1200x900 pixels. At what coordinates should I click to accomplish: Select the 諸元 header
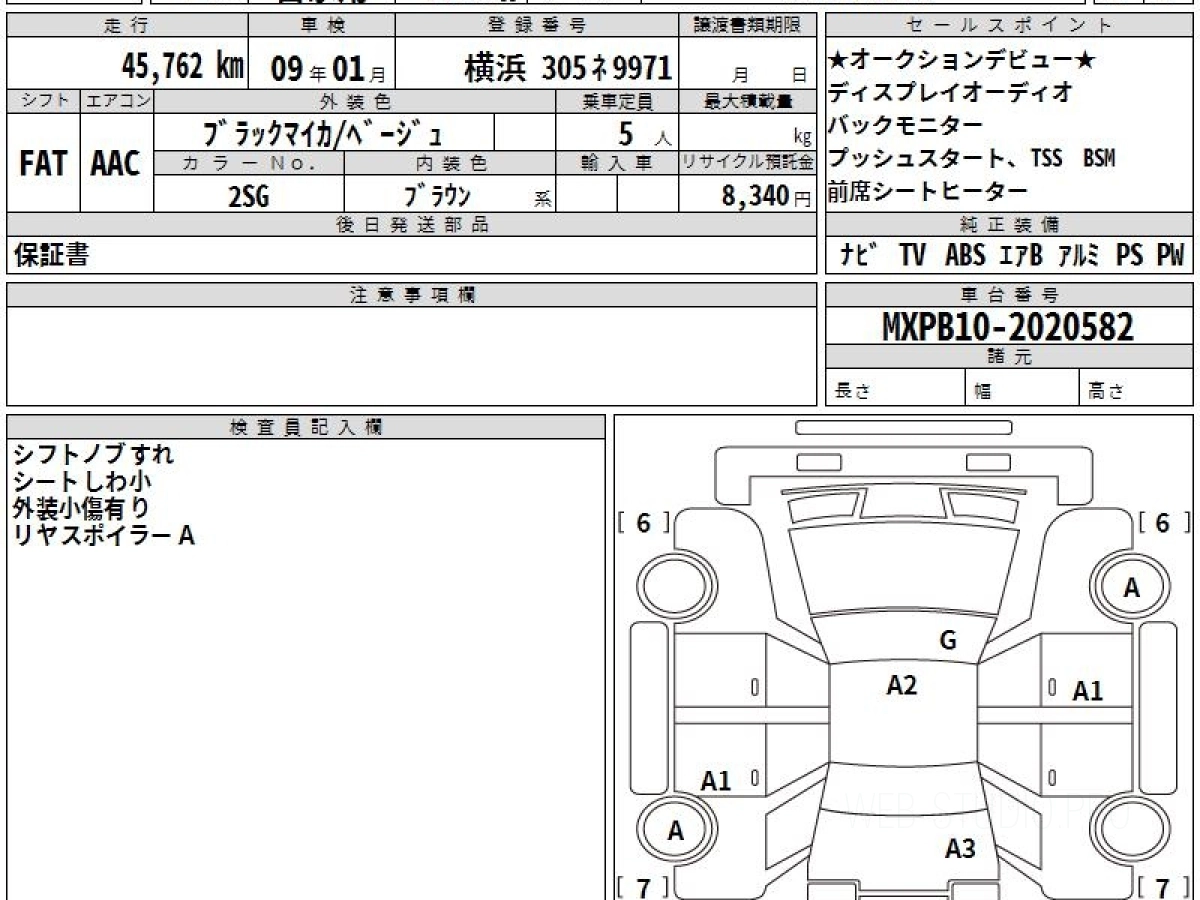click(1009, 358)
